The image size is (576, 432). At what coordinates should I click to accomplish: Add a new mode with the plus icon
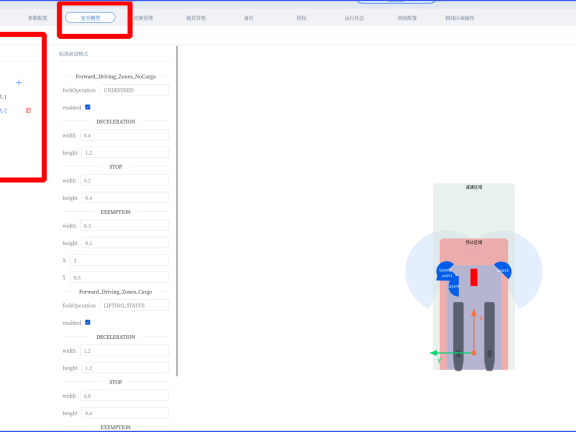[x=19, y=83]
